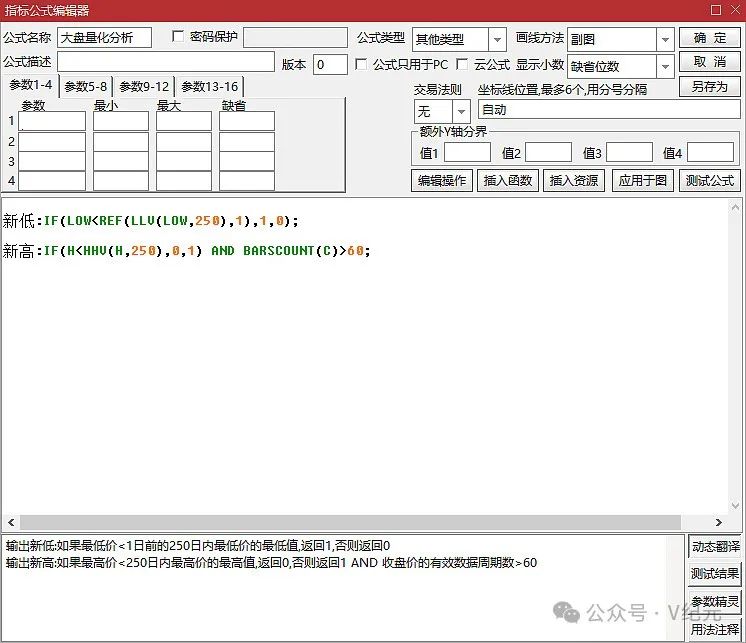746x643 pixels.
Task: Open the 编辑操作 edit operations button
Action: point(442,180)
